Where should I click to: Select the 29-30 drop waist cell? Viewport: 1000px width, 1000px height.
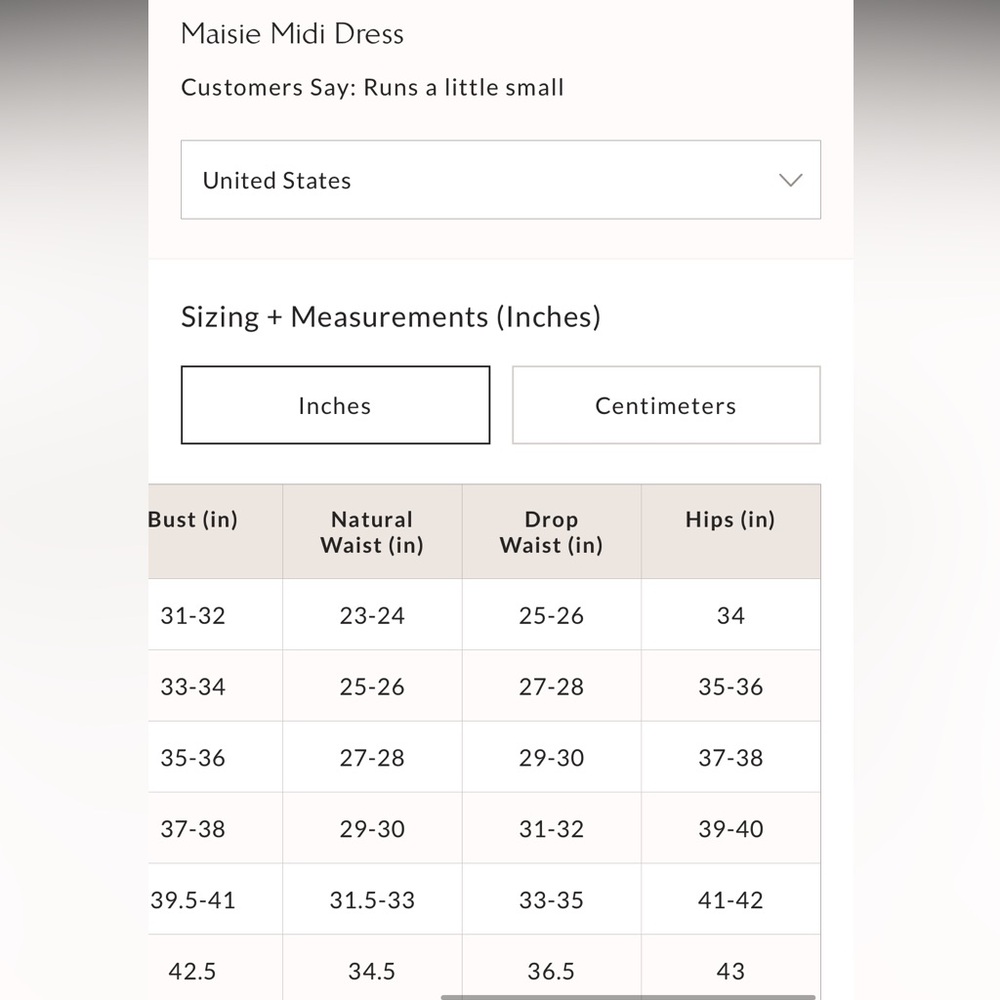point(552,757)
